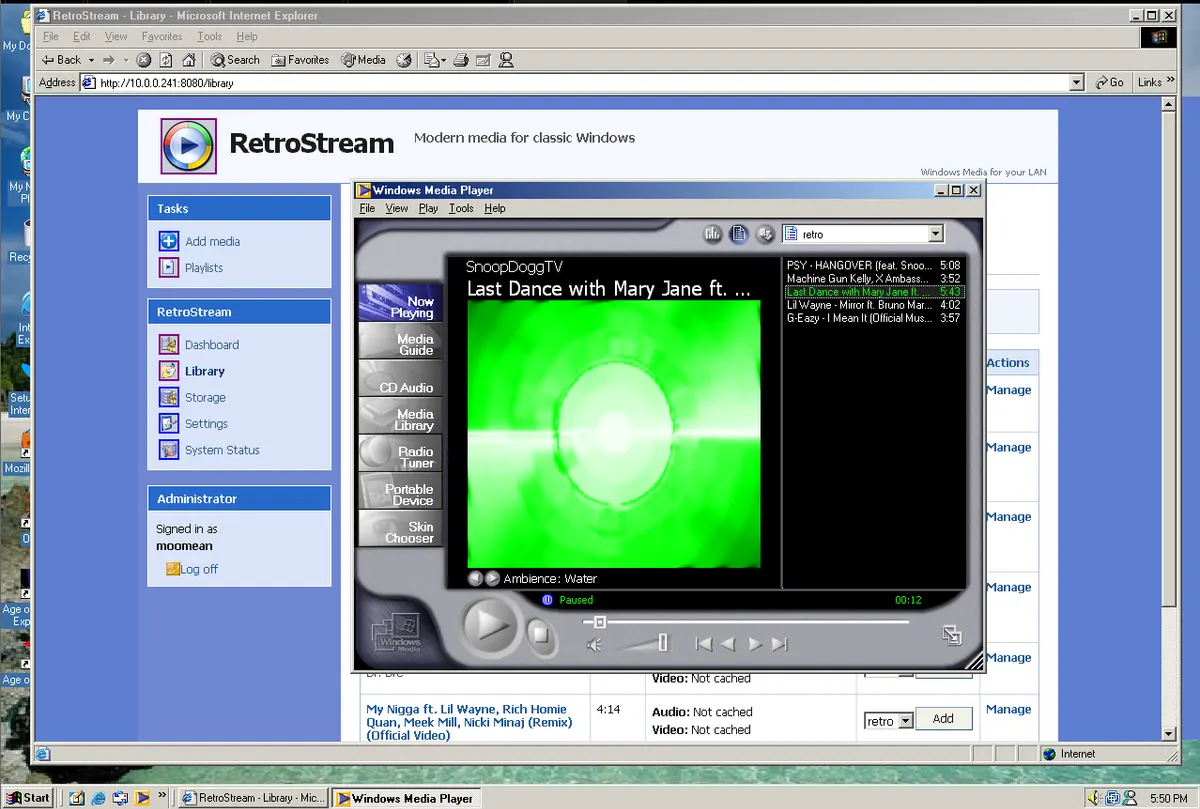Click the Add media link in Tasks
1200x809 pixels.
212,242
